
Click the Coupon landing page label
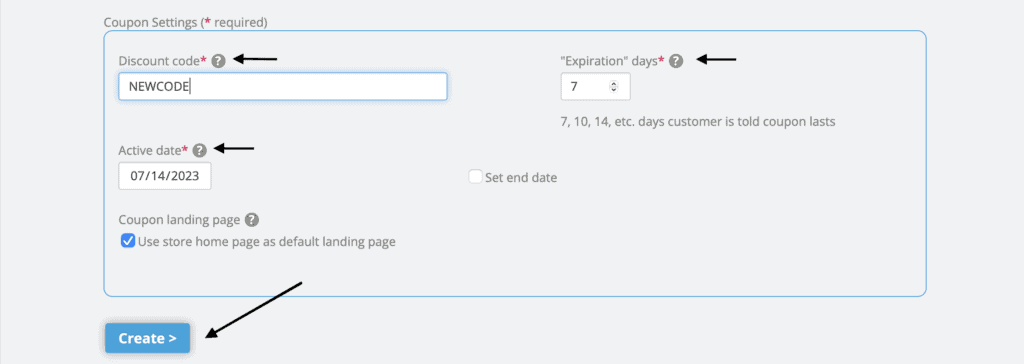pyautogui.click(x=180, y=220)
